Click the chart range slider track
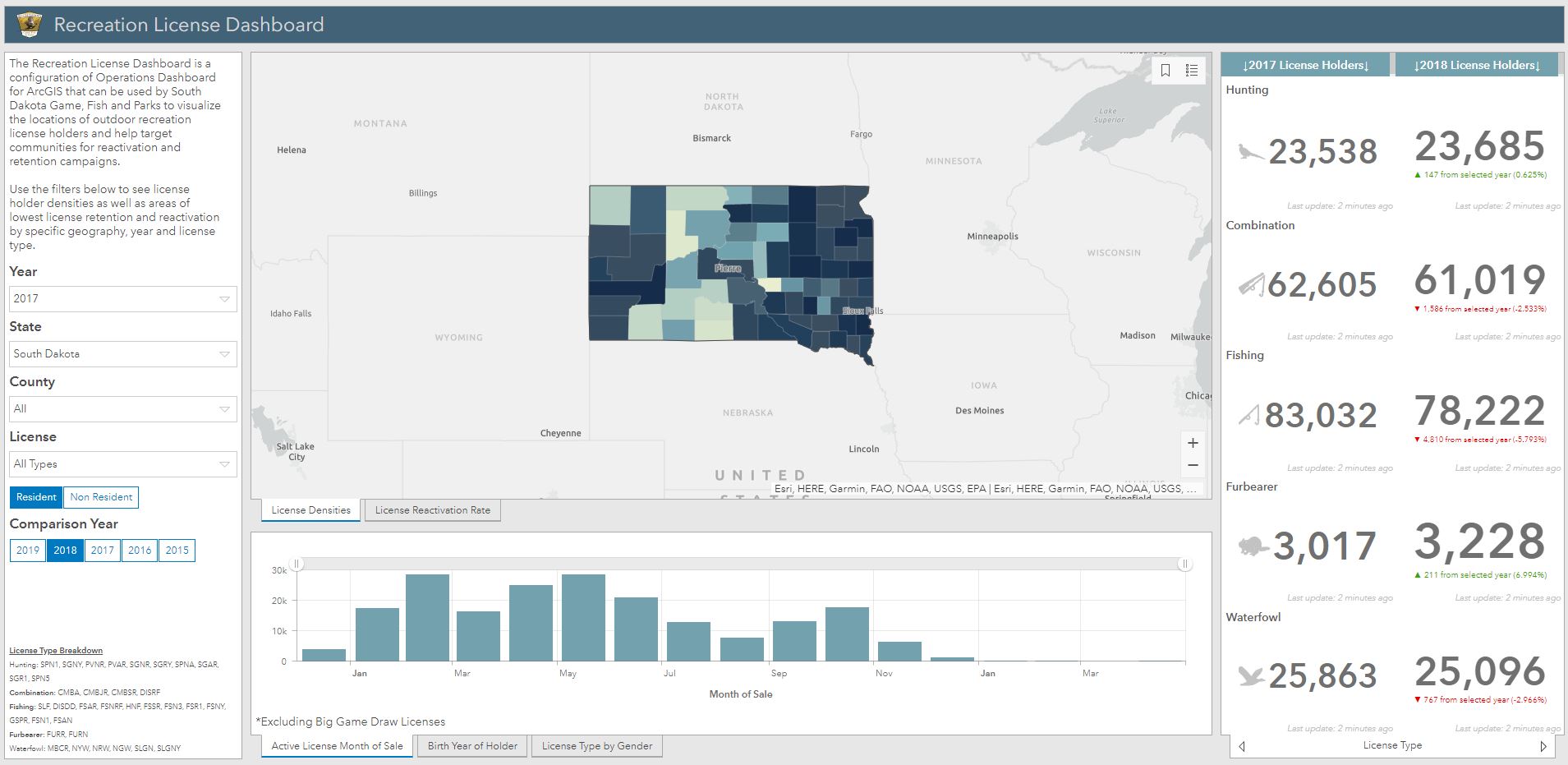The width and height of the screenshot is (1568, 765). click(x=741, y=564)
